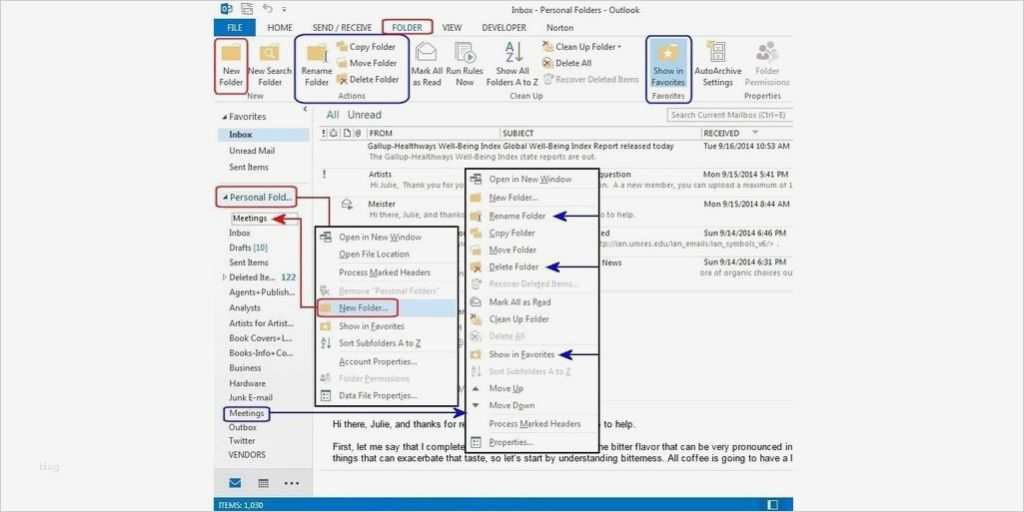Show All messages filter
The height and width of the screenshot is (512, 1024).
pyautogui.click(x=332, y=115)
